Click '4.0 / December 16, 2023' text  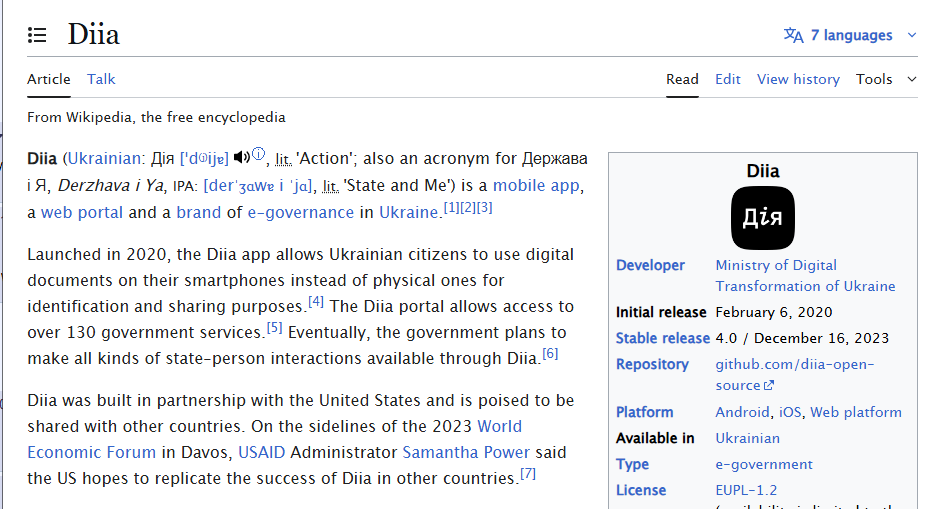click(802, 338)
